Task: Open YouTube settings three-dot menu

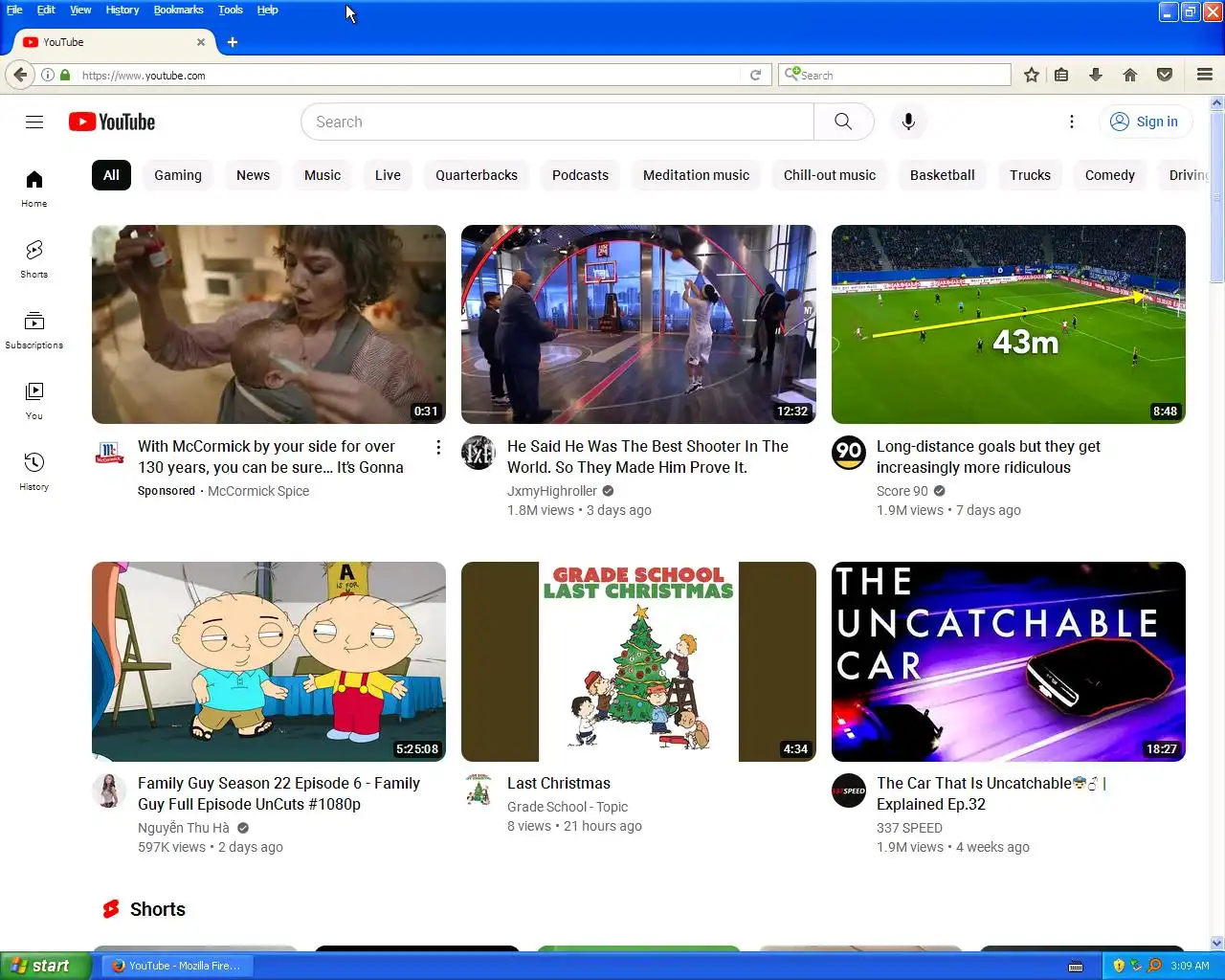Action: coord(1072,122)
